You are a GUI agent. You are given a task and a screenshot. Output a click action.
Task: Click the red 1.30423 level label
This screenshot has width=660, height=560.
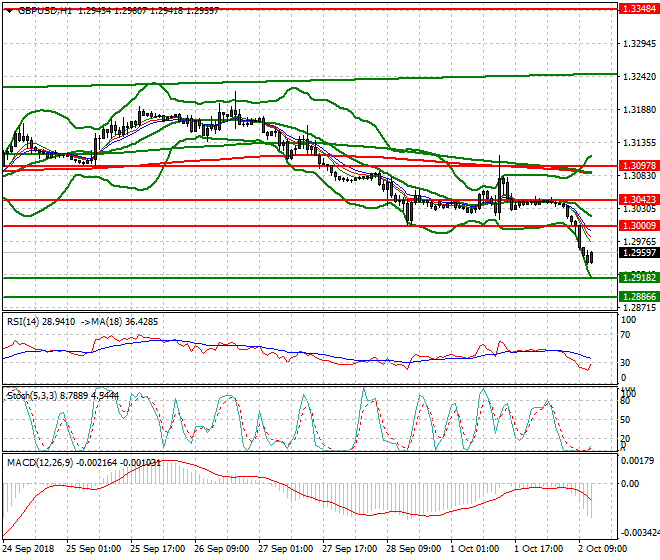pos(637,200)
